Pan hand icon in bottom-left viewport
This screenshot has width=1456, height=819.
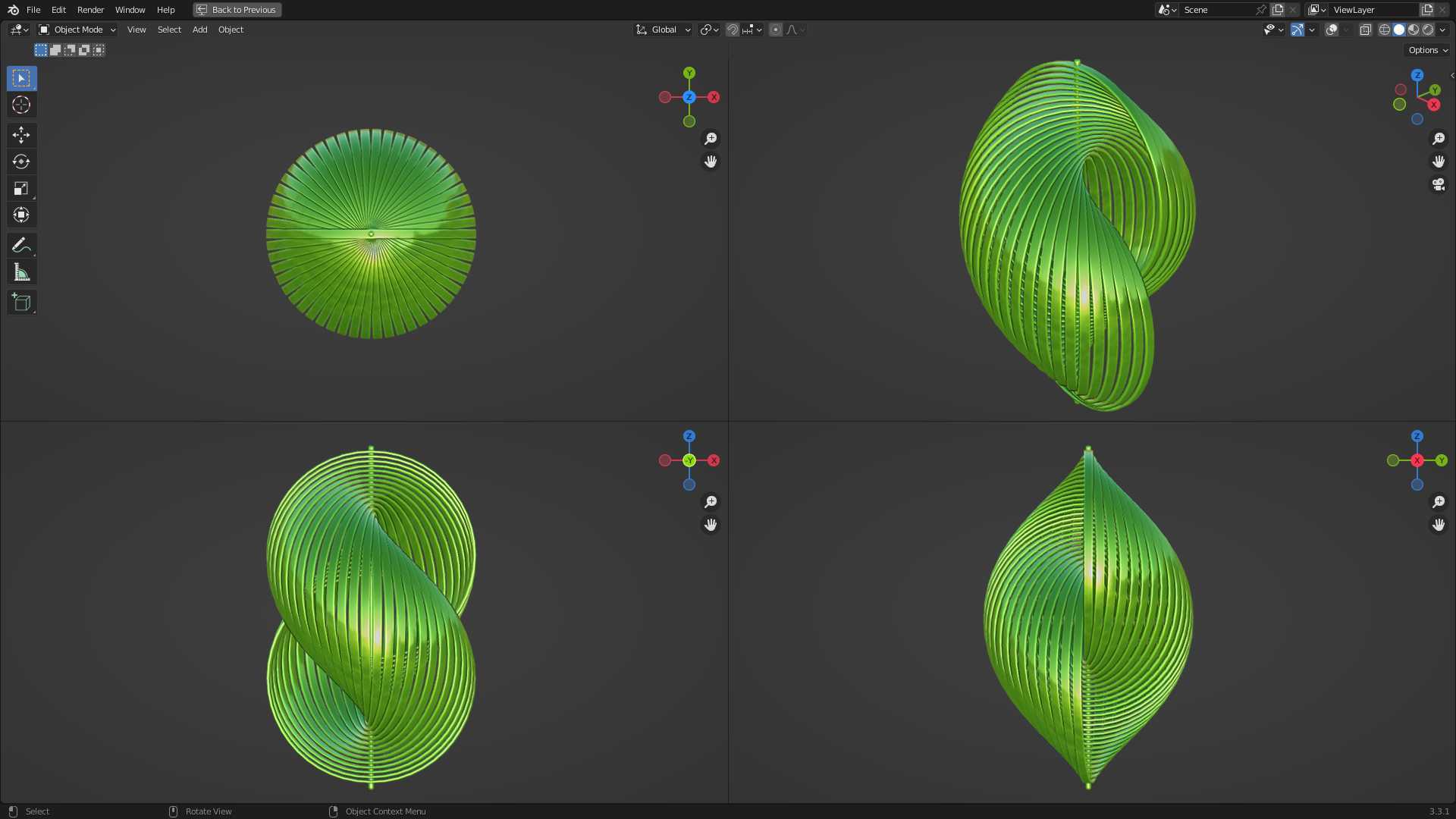(x=711, y=525)
